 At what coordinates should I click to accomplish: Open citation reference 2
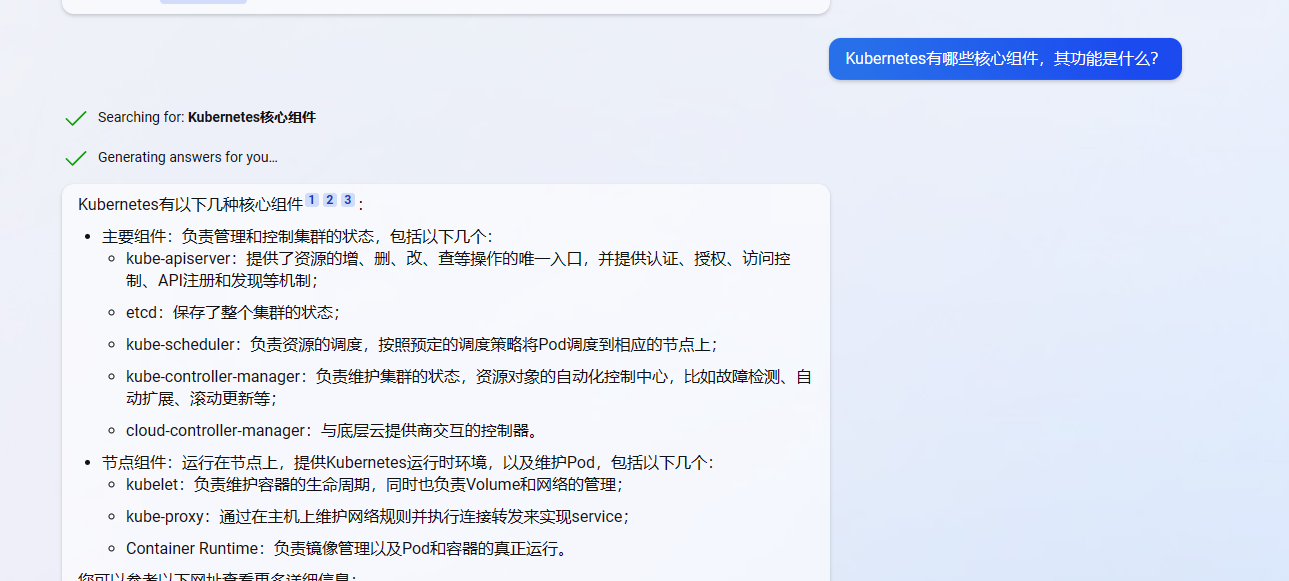click(x=330, y=200)
